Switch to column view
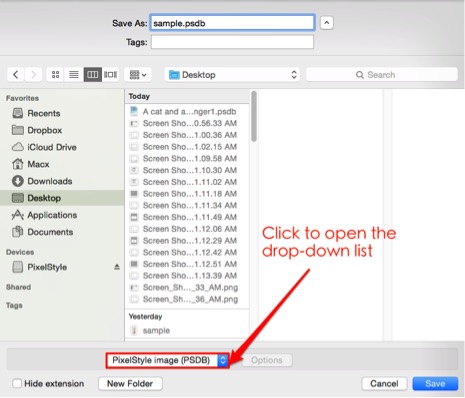This screenshot has width=465, height=398. click(x=92, y=75)
